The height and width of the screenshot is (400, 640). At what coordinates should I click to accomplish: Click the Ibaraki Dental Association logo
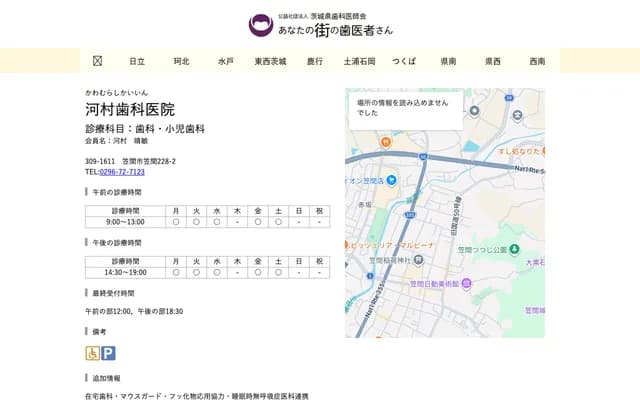coord(260,25)
